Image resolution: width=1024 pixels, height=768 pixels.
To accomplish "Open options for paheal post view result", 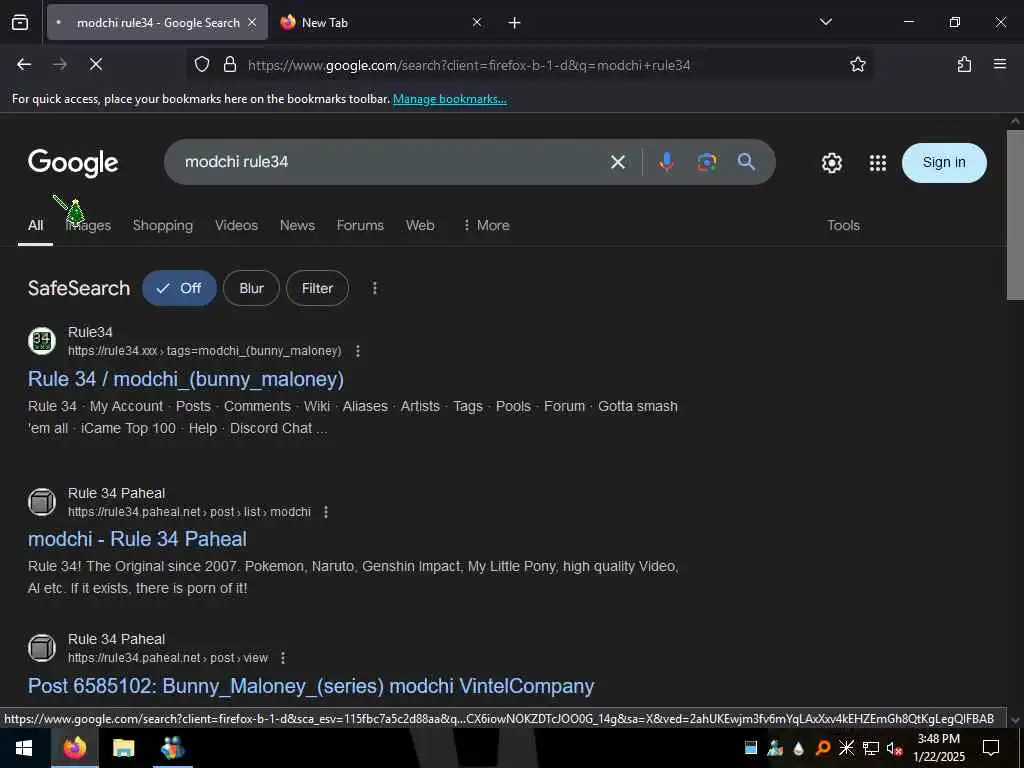I will pyautogui.click(x=282, y=658).
